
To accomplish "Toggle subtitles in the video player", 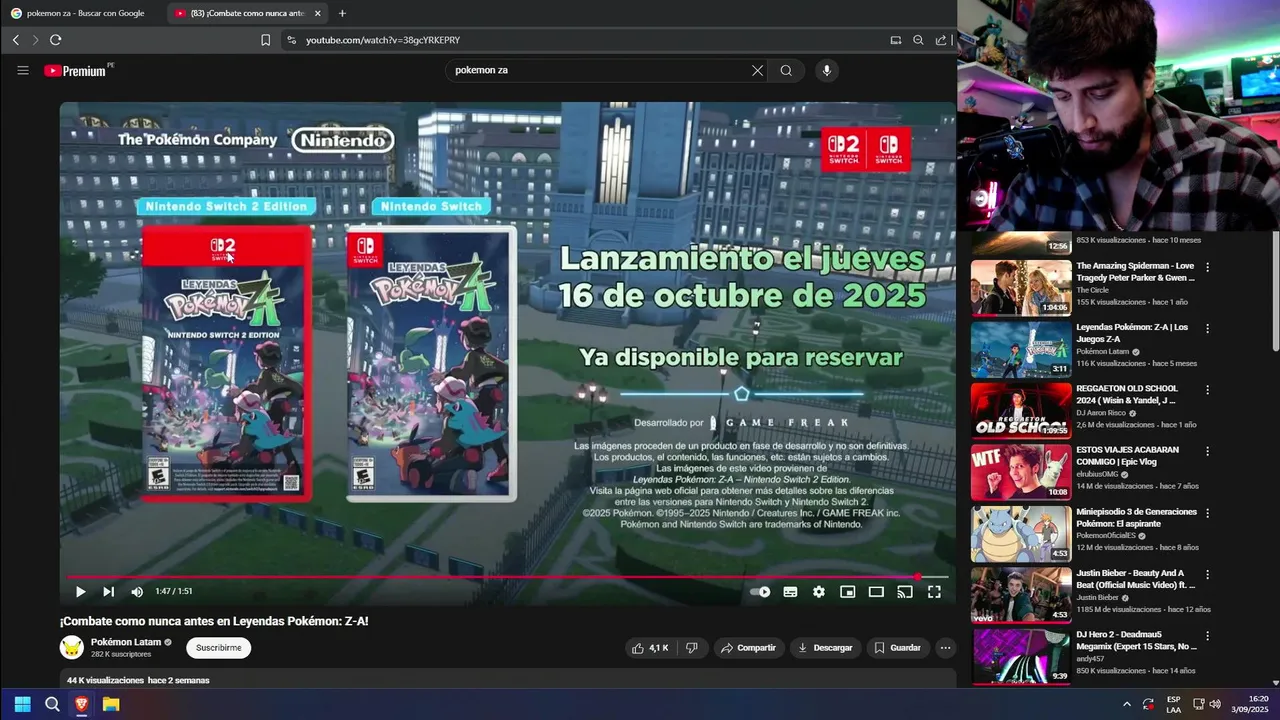I will pos(790,592).
